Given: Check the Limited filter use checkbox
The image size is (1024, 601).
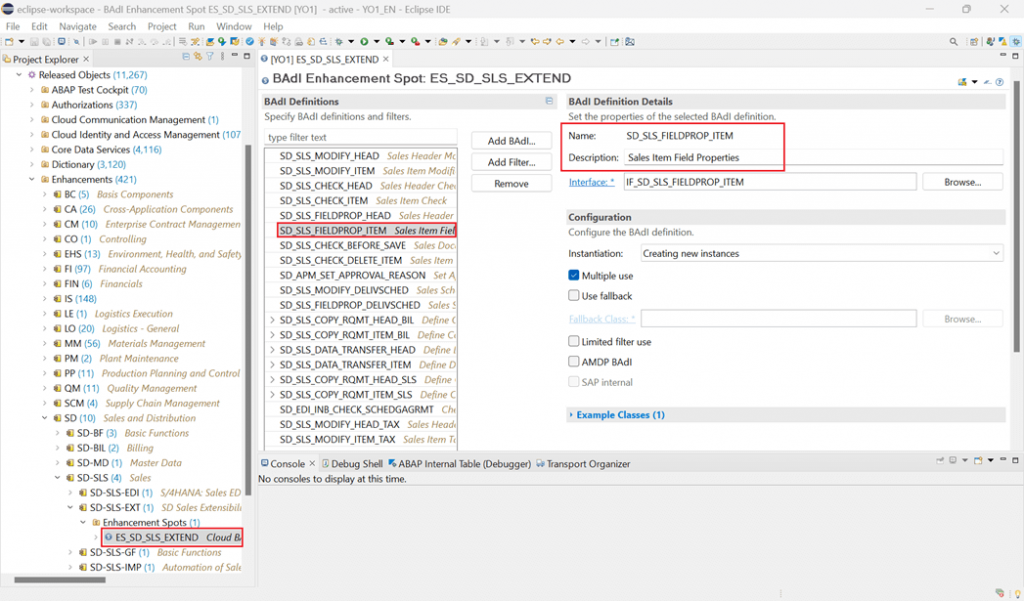Looking at the screenshot, I should pos(573,342).
